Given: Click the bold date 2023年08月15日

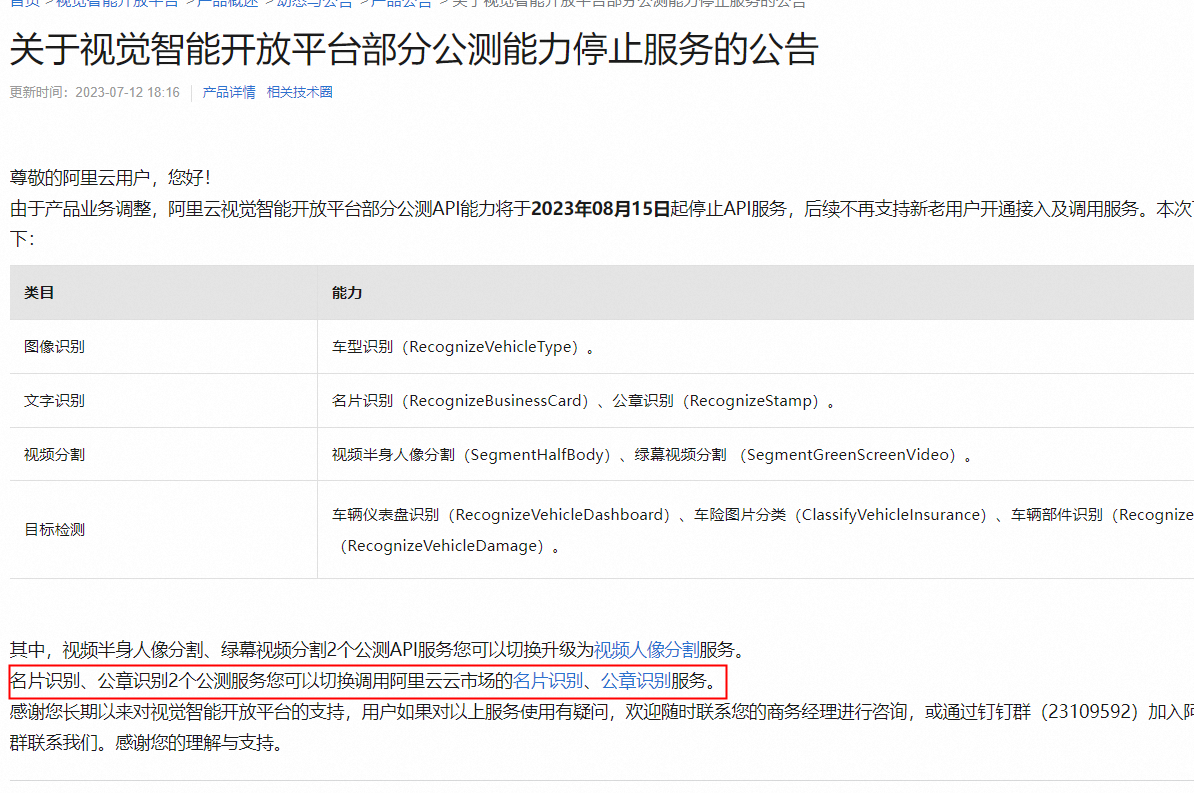Looking at the screenshot, I should (x=600, y=209).
